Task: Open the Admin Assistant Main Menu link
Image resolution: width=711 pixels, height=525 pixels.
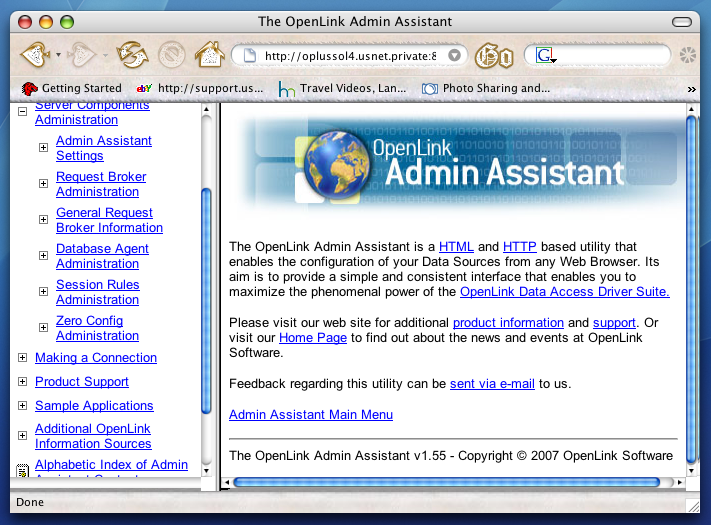Action: click(310, 415)
